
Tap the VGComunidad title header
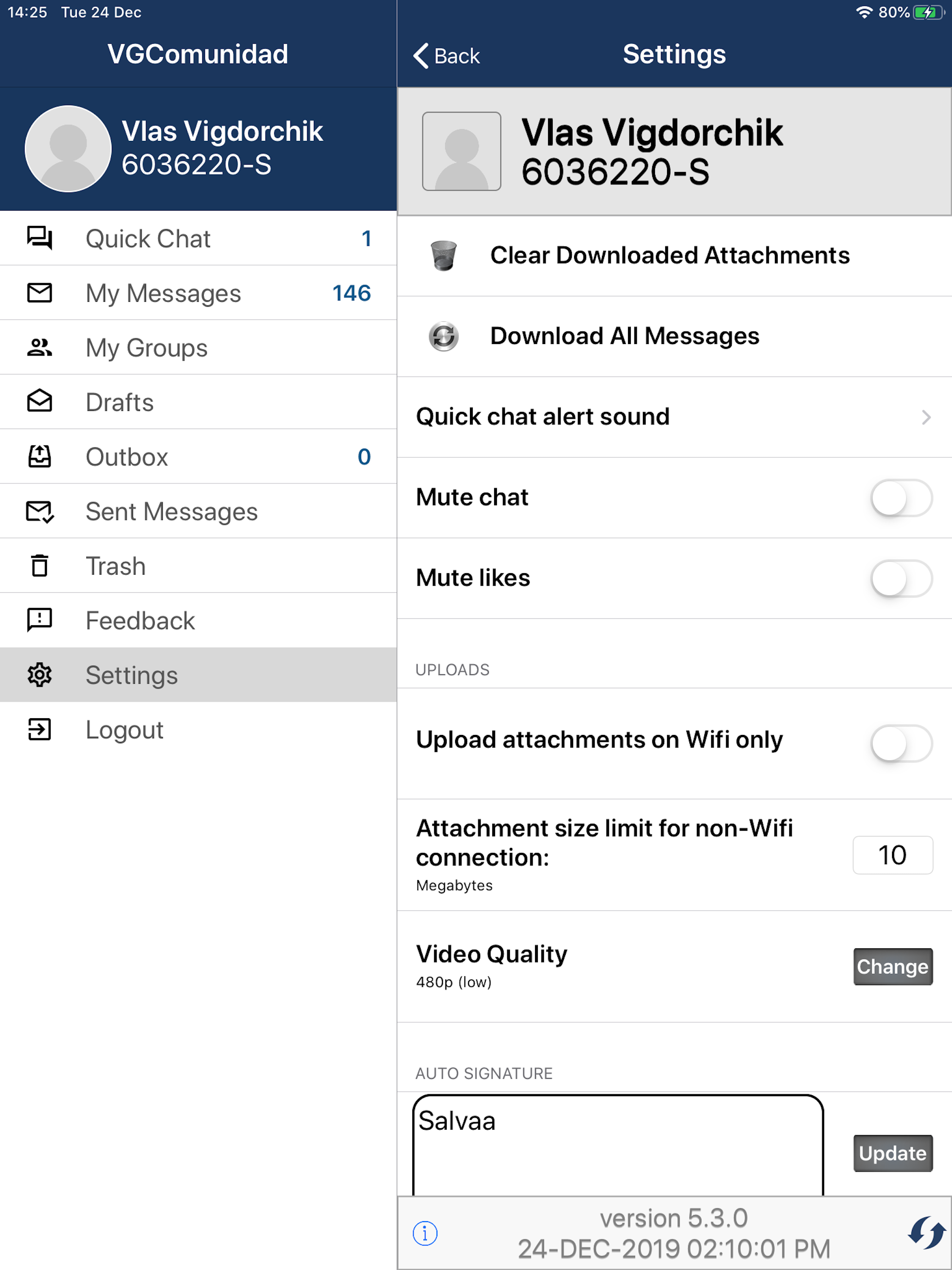pyautogui.click(x=198, y=54)
